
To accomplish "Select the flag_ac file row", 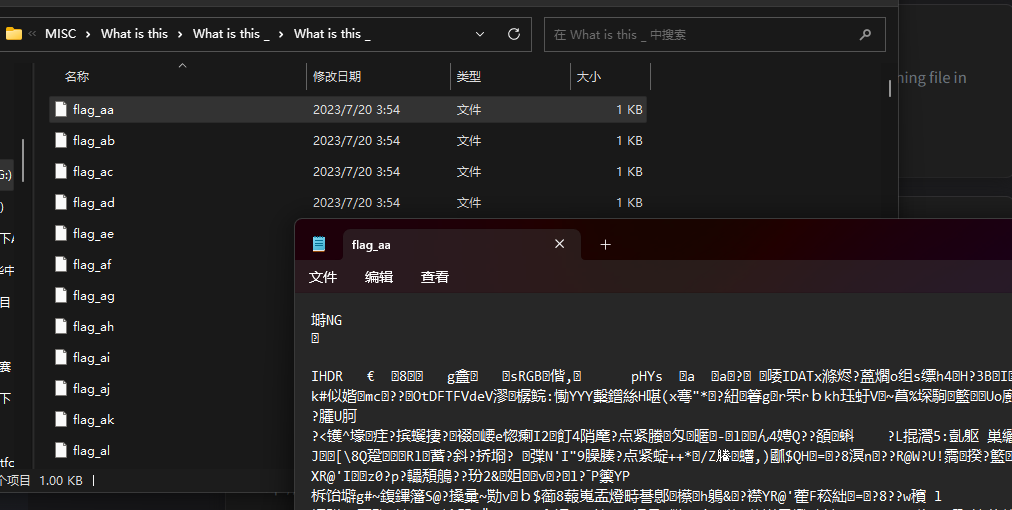I will [x=348, y=172].
